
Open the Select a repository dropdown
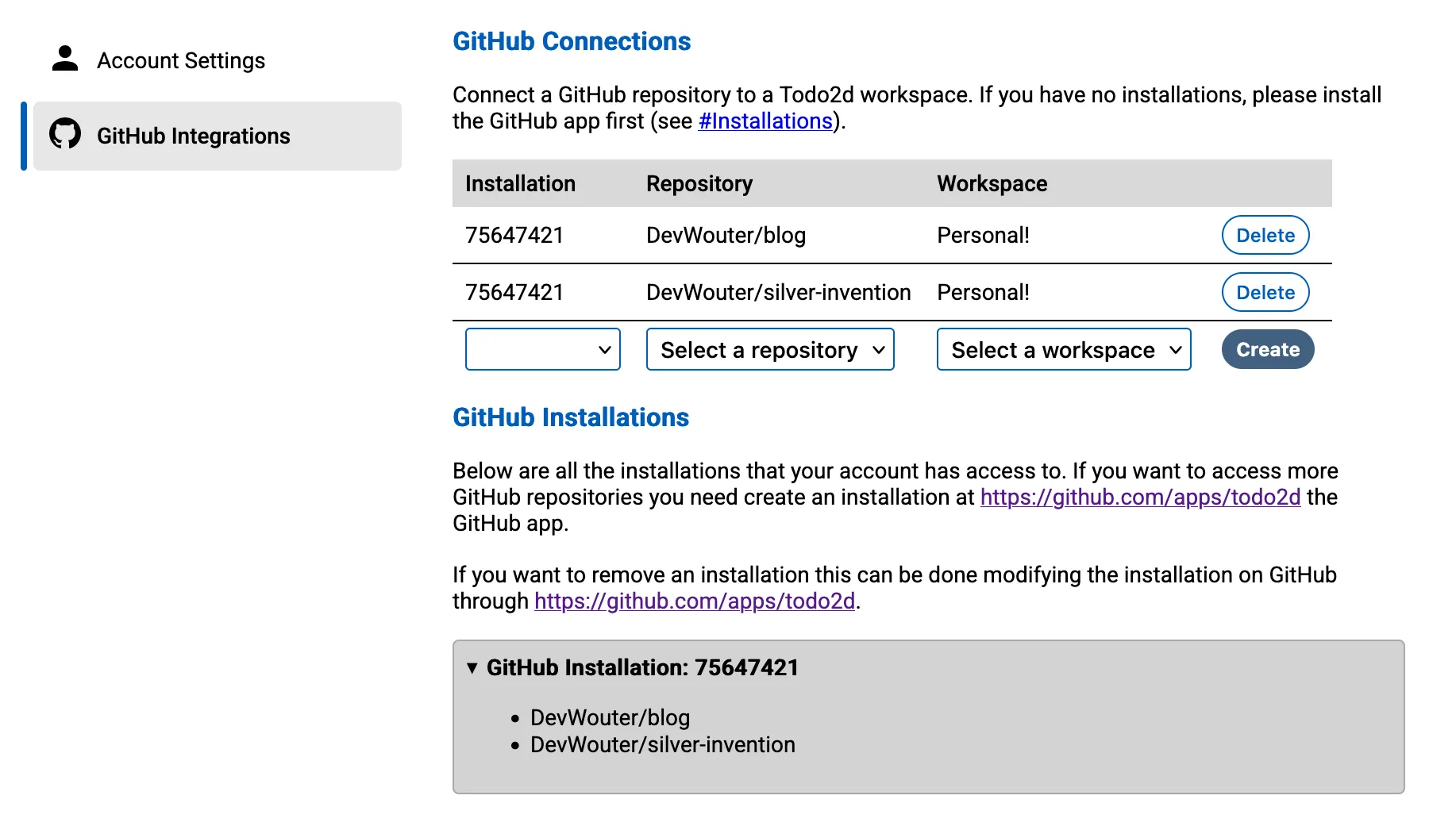pos(770,349)
